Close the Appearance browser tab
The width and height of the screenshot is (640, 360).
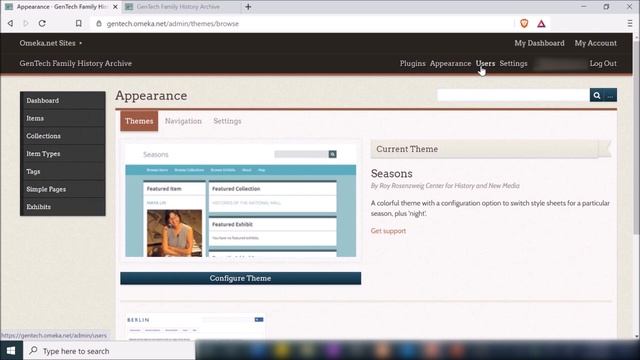[x=115, y=7]
